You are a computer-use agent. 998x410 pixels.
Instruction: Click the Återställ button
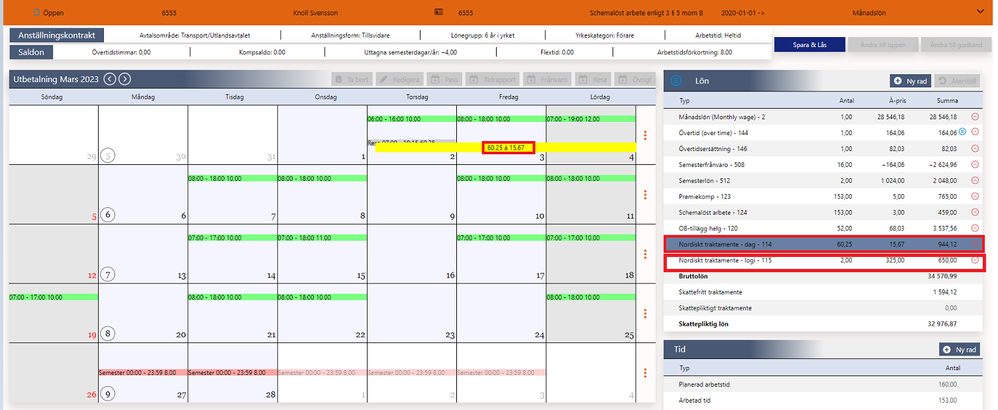pos(957,81)
